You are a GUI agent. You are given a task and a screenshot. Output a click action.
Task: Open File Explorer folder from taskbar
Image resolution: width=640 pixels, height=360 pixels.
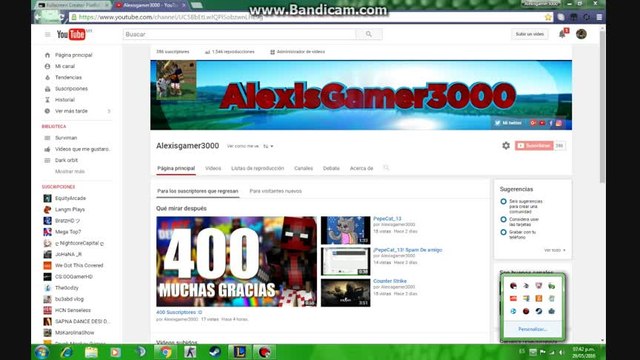(x=91, y=352)
